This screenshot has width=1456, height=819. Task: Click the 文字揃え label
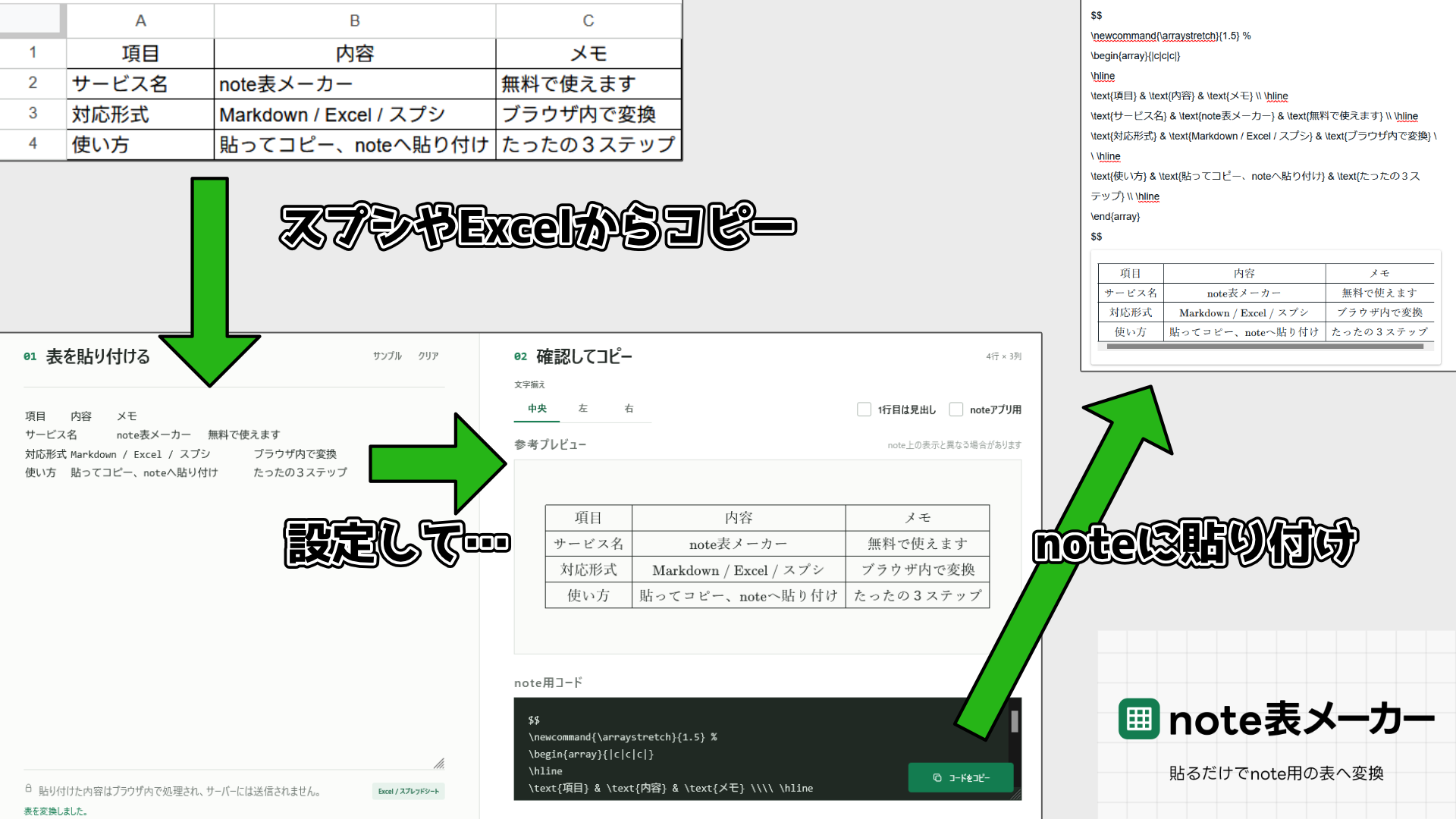(529, 384)
